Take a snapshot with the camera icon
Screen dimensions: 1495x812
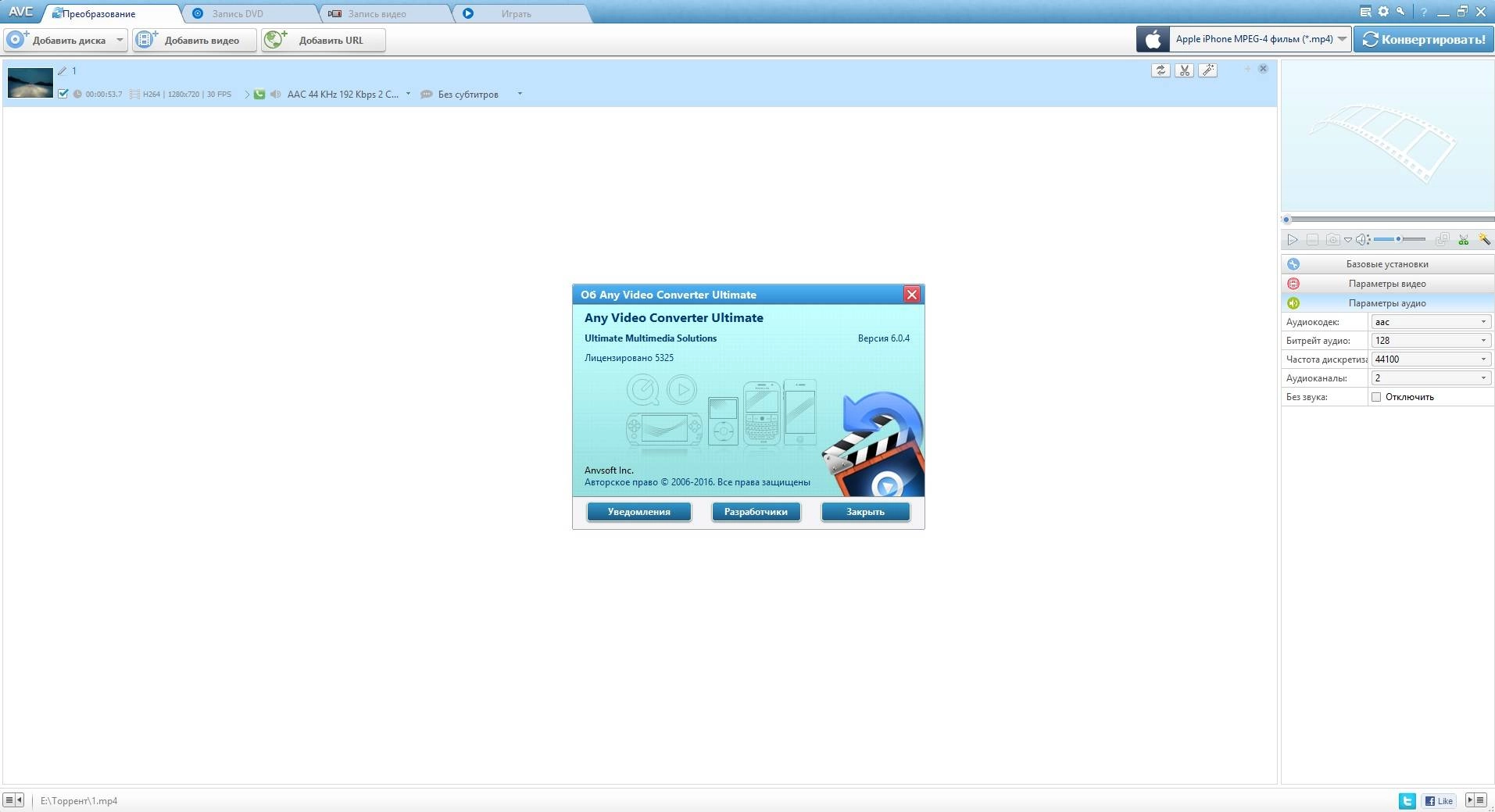click(x=1333, y=240)
